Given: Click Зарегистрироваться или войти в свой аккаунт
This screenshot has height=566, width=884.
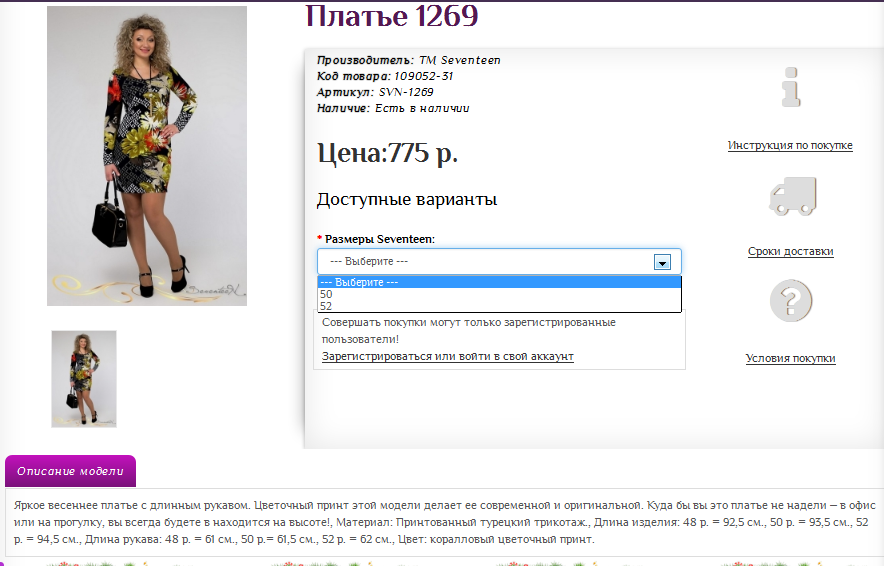Looking at the screenshot, I should coord(448,356).
